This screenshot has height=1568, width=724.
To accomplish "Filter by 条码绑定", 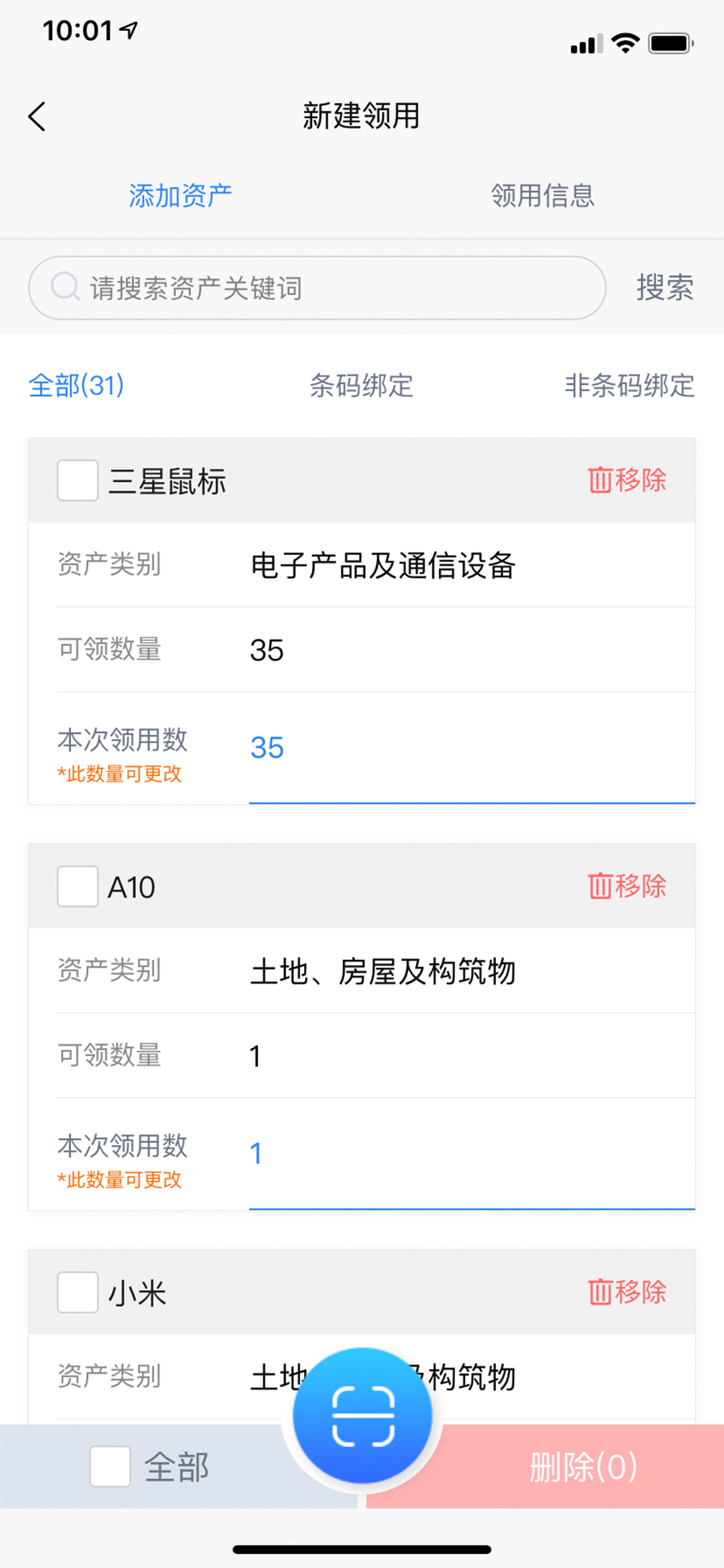I will (361, 386).
